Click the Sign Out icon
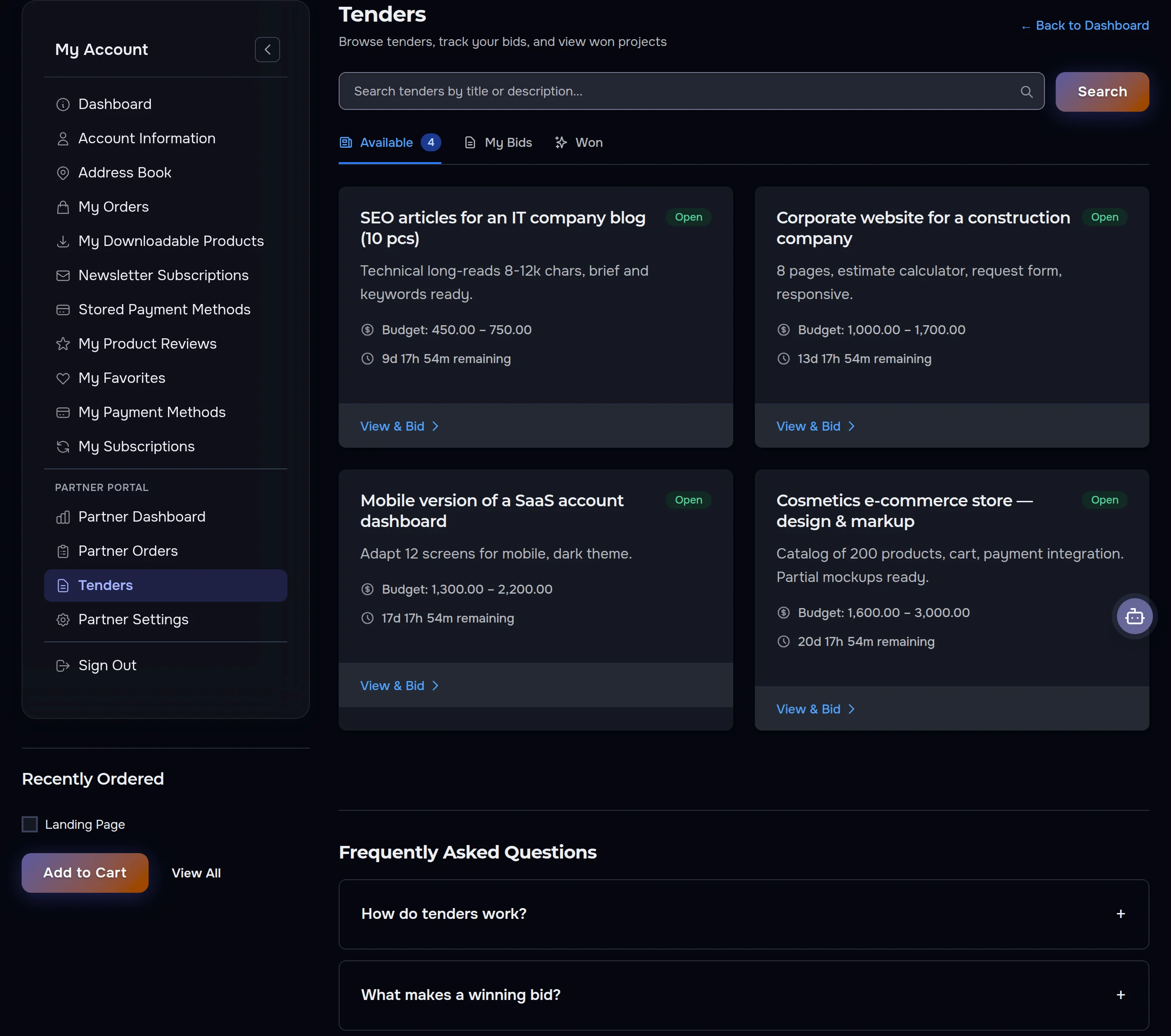Image resolution: width=1171 pixels, height=1036 pixels. (63, 666)
